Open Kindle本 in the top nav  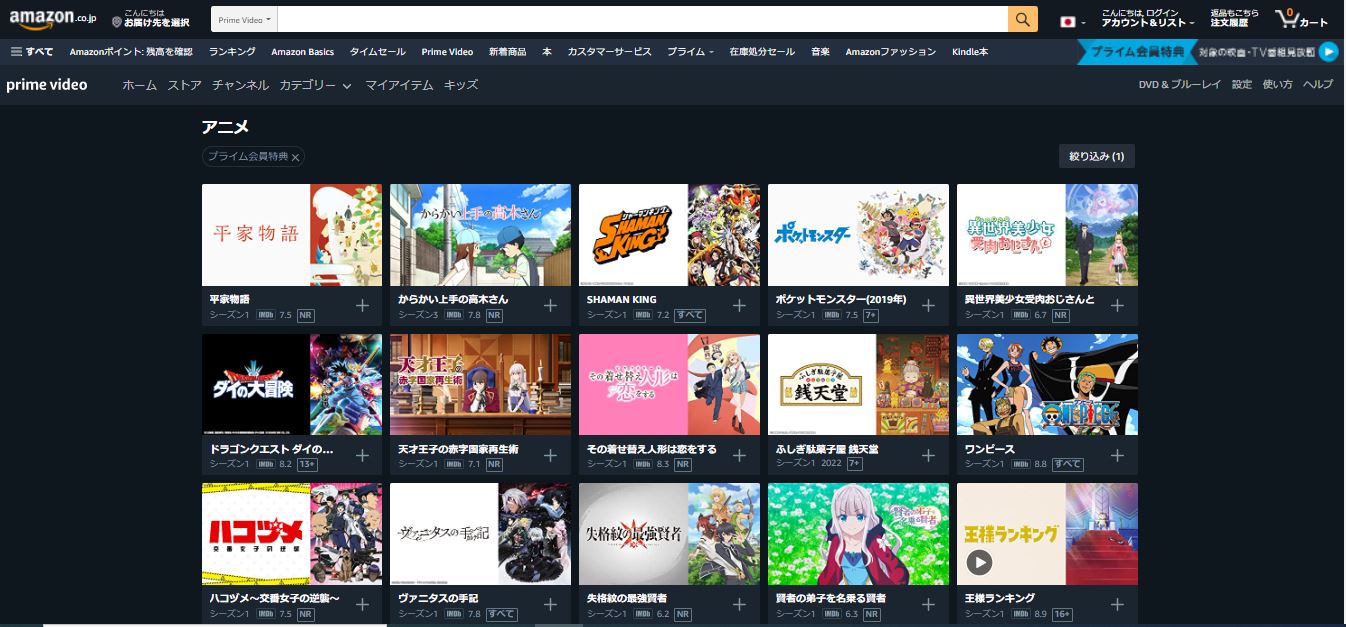pos(970,52)
